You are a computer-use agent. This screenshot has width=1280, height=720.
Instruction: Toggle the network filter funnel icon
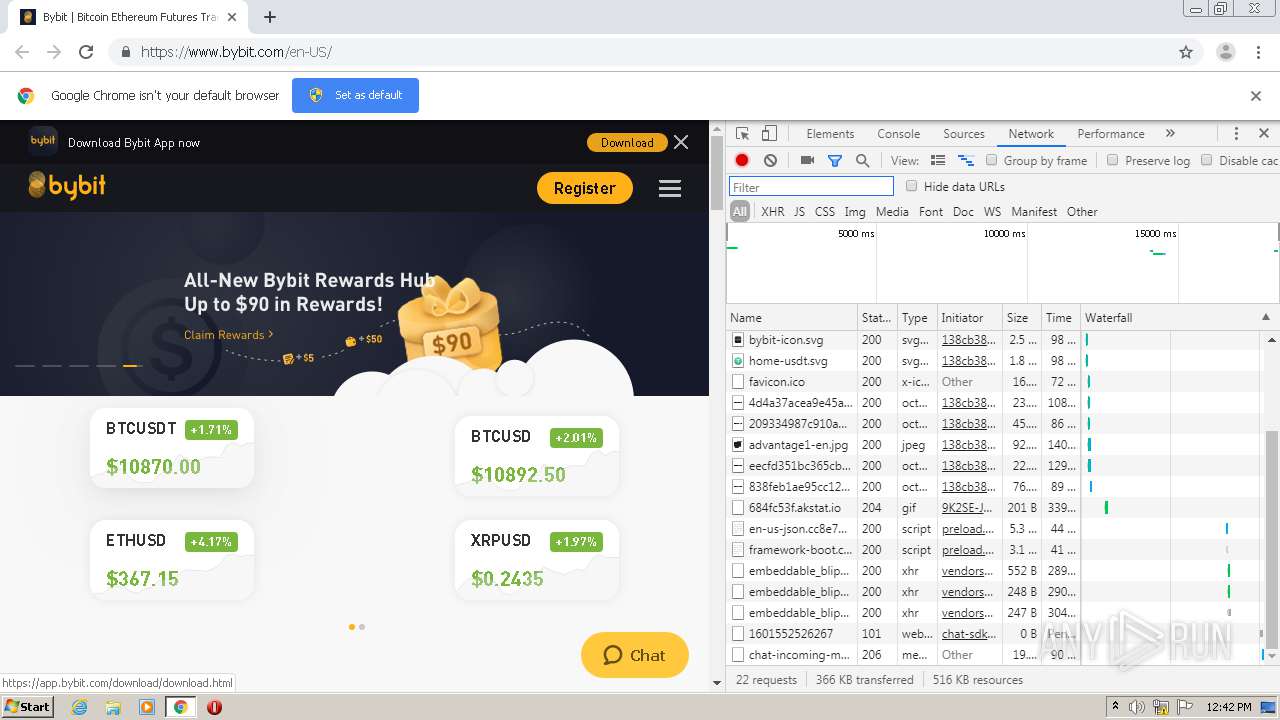pos(835,160)
